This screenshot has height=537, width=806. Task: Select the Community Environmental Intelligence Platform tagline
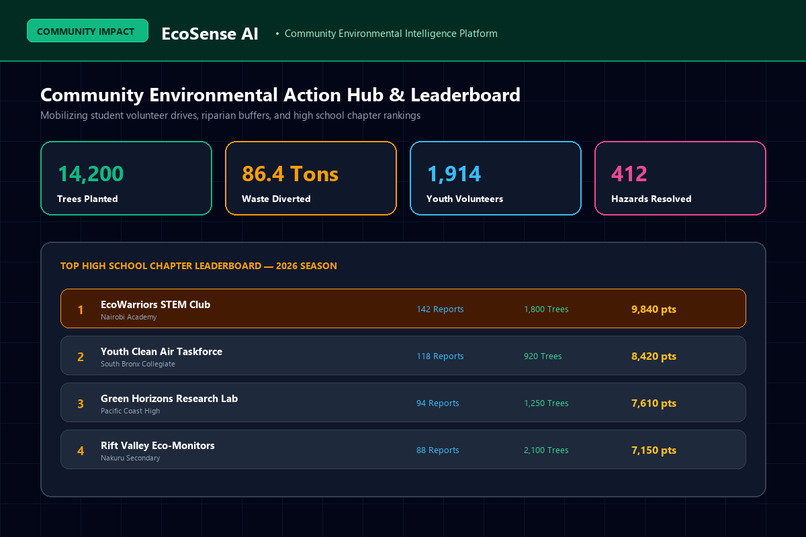(391, 33)
